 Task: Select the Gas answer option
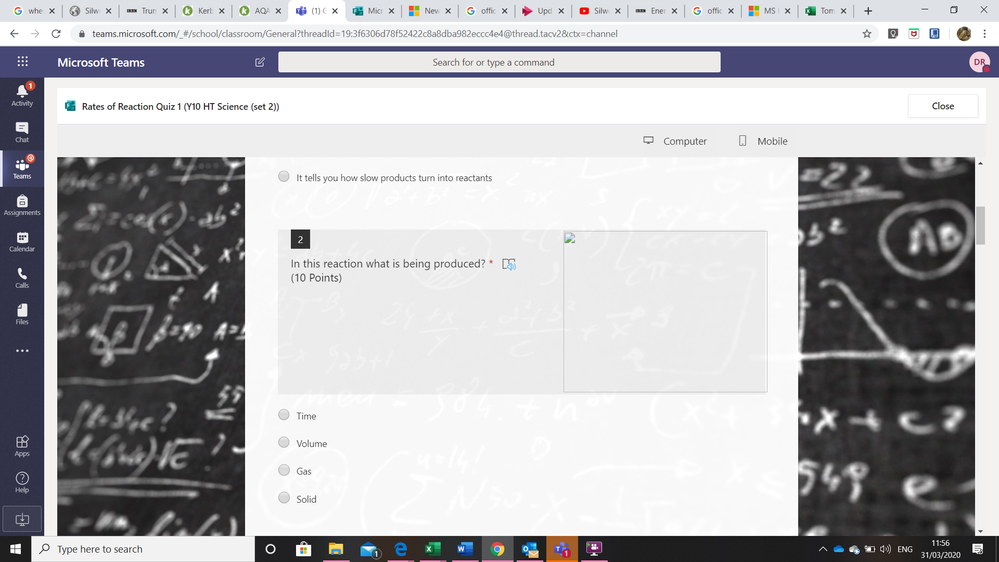point(284,470)
